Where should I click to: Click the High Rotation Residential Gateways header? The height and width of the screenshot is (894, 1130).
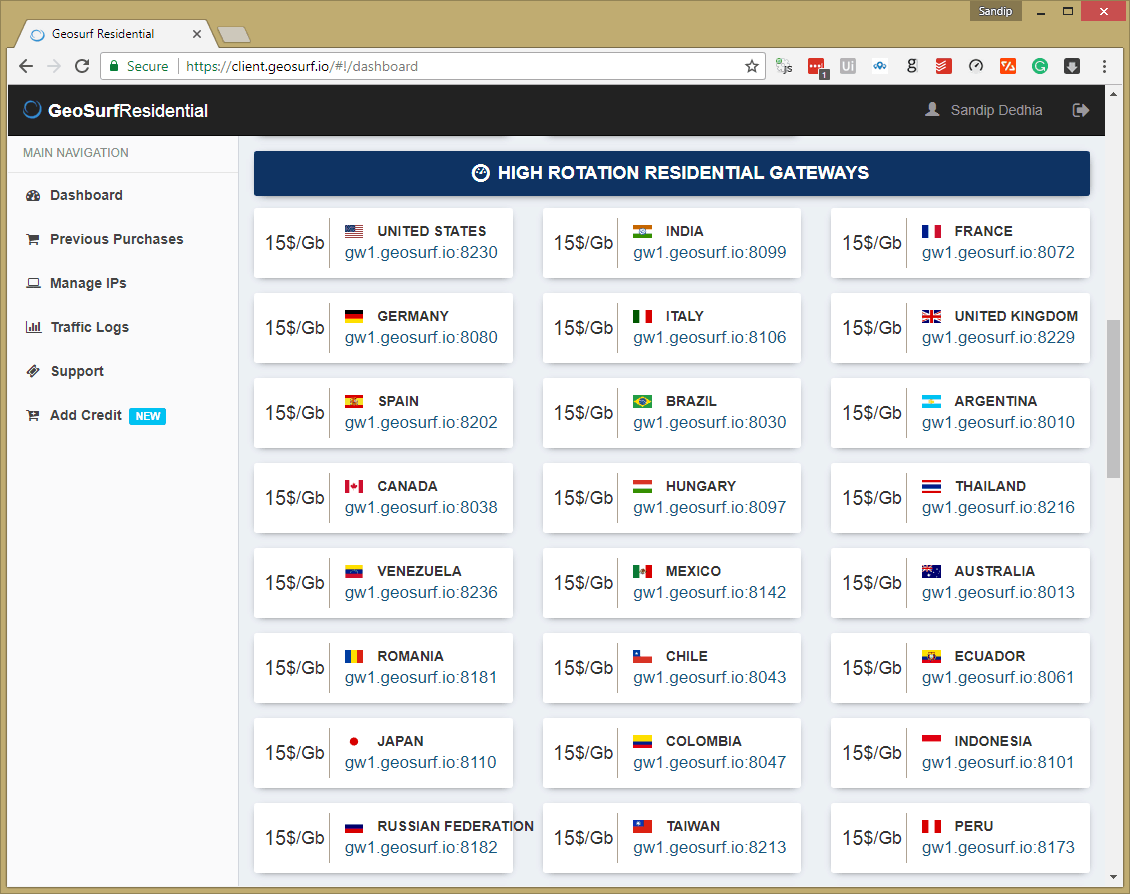pyautogui.click(x=672, y=173)
